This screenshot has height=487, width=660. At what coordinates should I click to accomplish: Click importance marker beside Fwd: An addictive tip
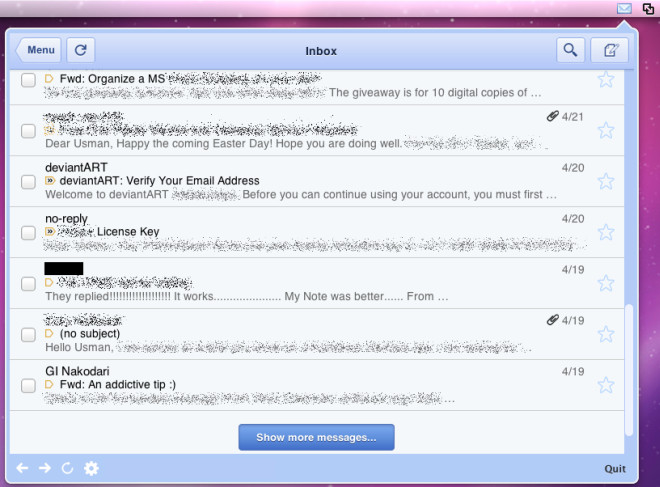[x=49, y=384]
